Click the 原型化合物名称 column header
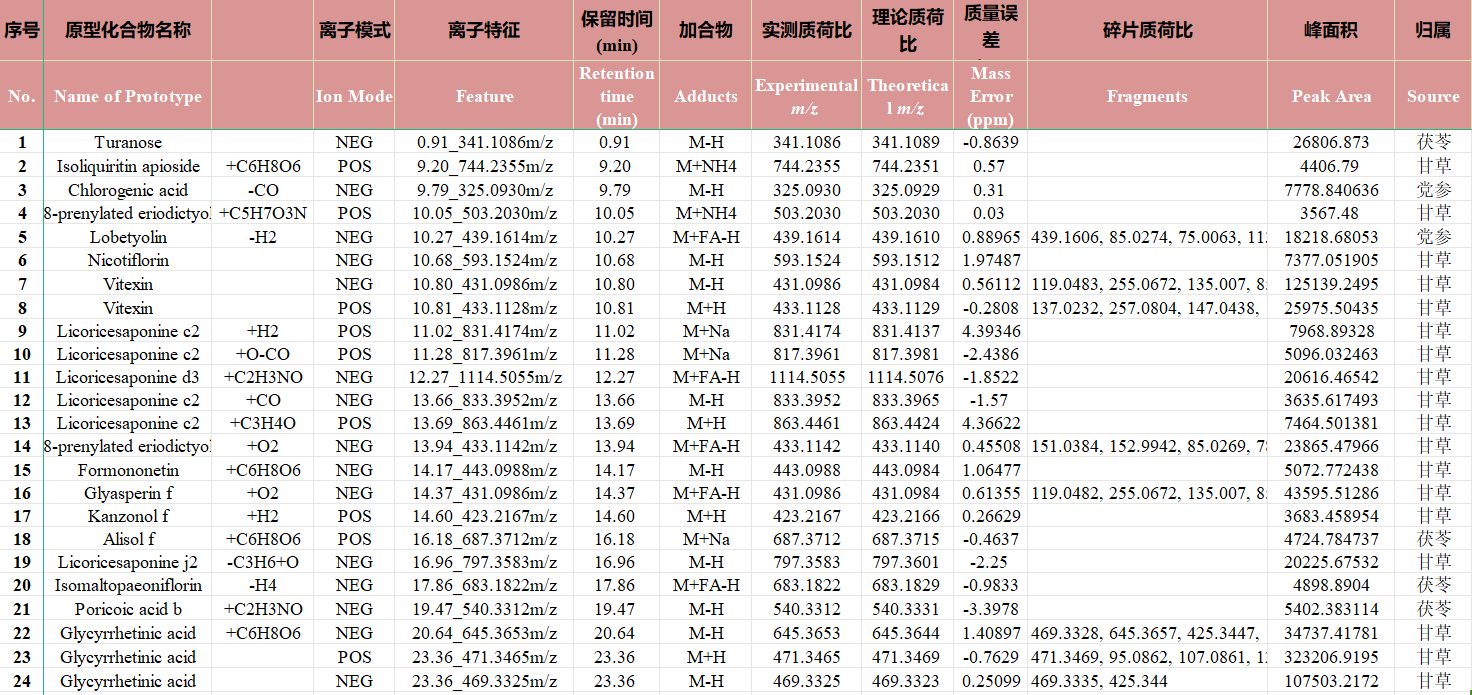The height and width of the screenshot is (695, 1472). click(x=127, y=30)
